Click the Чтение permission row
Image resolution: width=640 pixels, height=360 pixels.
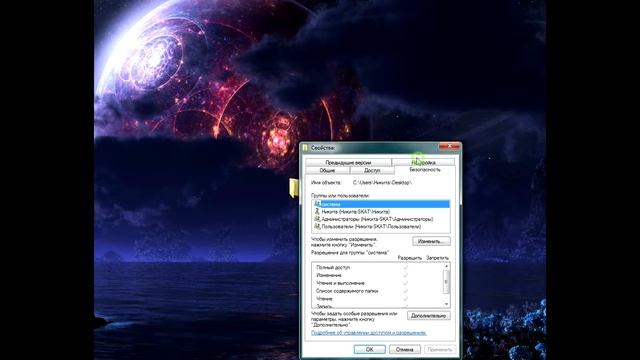click(x=378, y=299)
